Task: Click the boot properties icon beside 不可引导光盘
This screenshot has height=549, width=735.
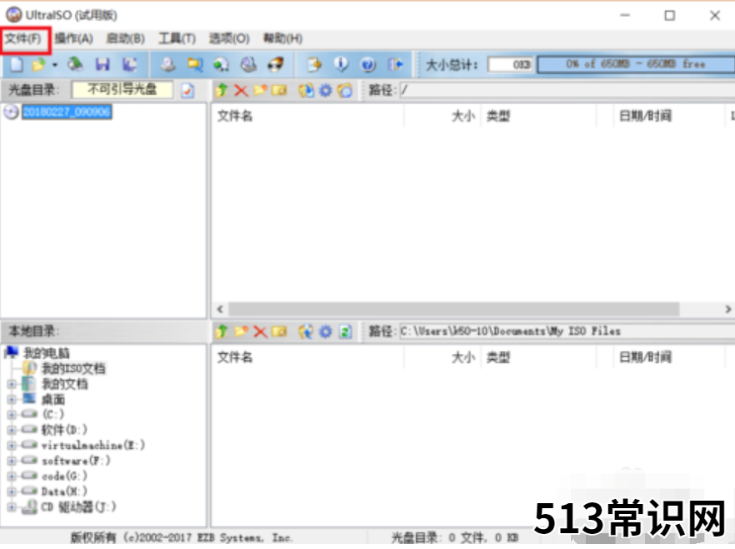Action: click(188, 90)
